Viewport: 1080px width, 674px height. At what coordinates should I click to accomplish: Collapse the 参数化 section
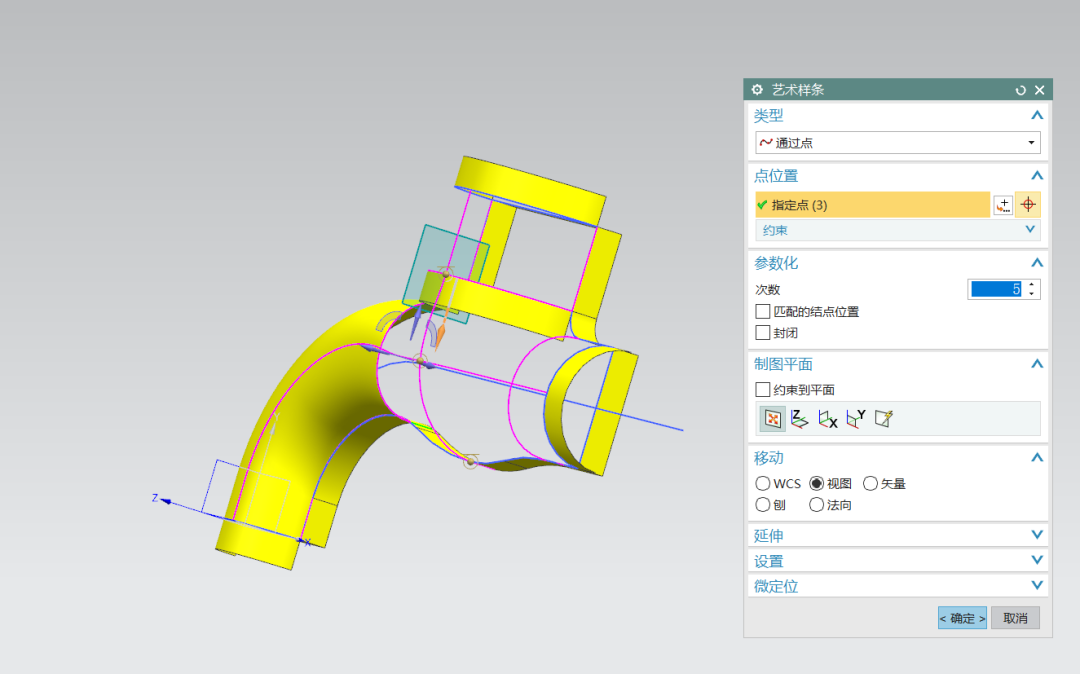tap(1037, 263)
